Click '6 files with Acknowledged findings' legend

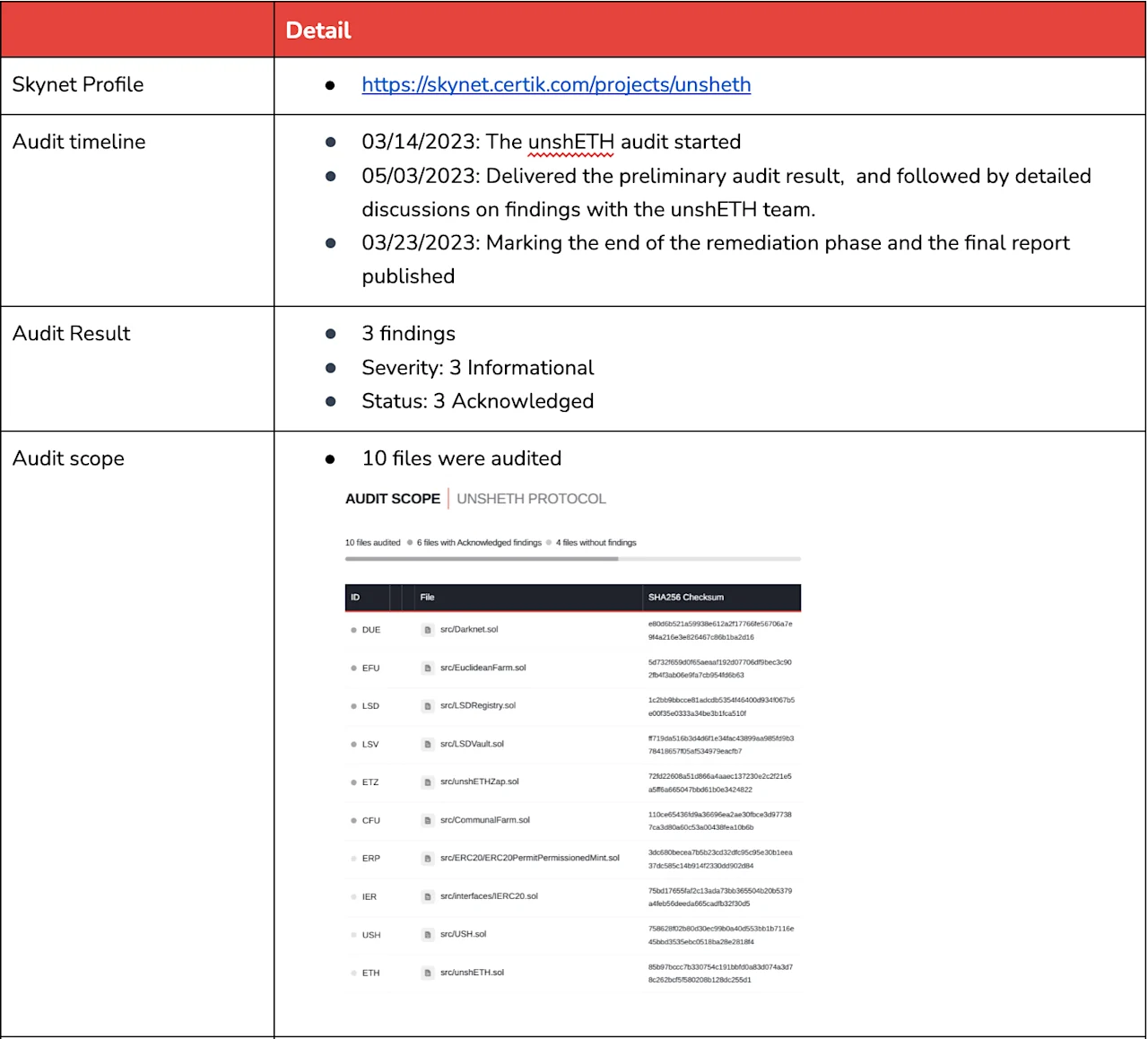pyautogui.click(x=479, y=543)
